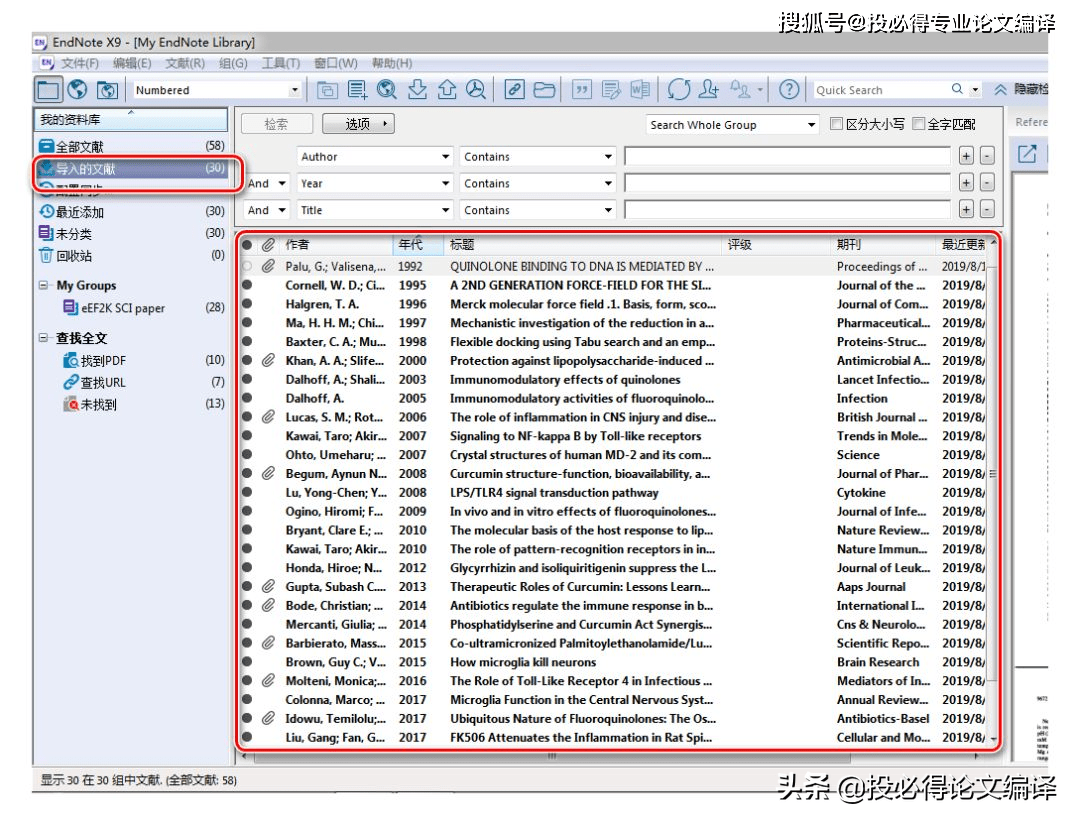Image resolution: width=1080 pixels, height=825 pixels.
Task: Collapse the My Groups group set
Action: tap(43, 284)
